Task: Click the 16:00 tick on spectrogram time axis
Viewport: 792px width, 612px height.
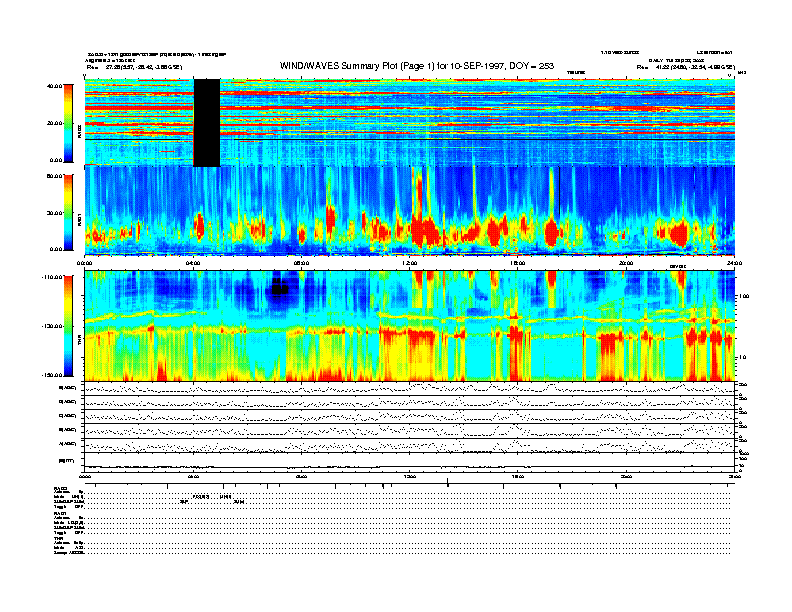Action: tap(518, 263)
